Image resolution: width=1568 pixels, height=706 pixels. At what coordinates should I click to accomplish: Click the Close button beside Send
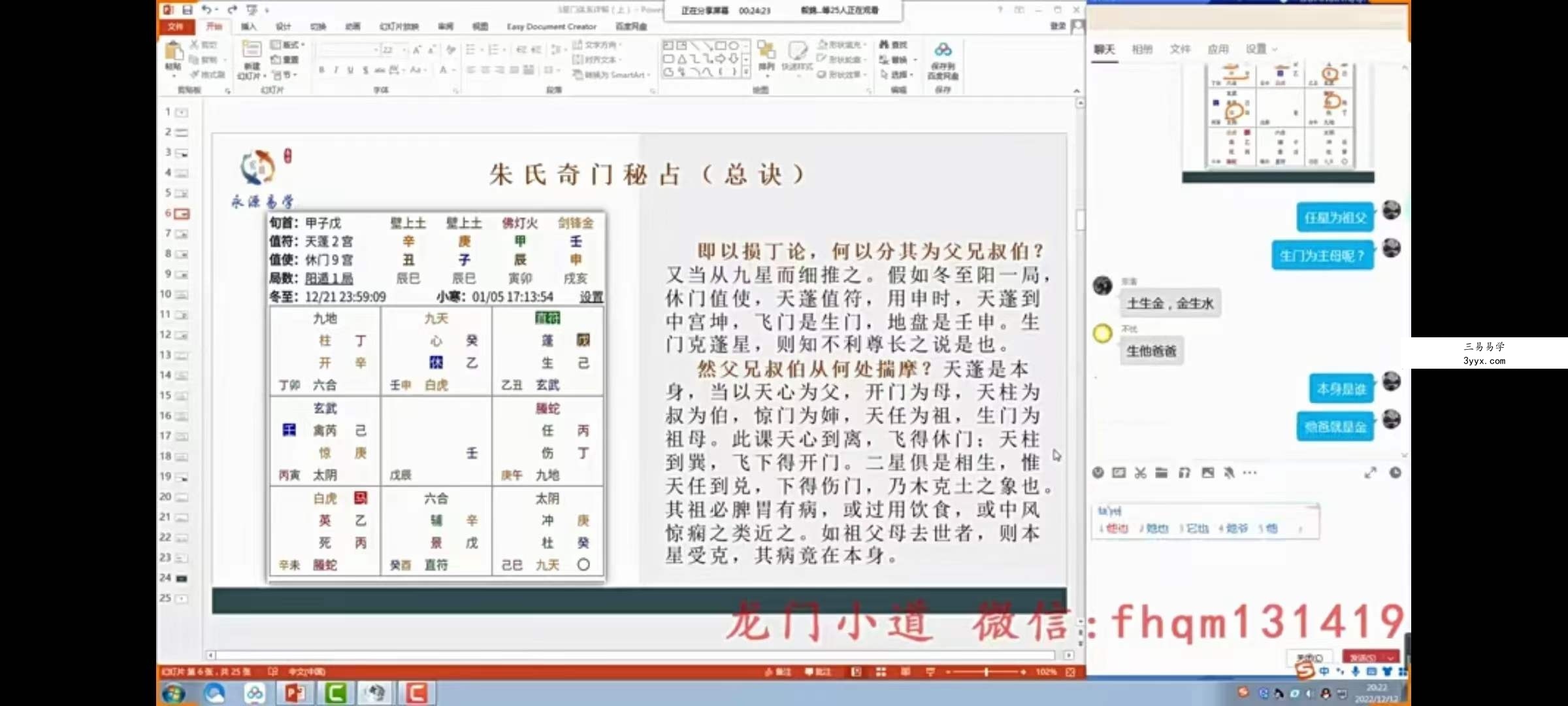1309,657
